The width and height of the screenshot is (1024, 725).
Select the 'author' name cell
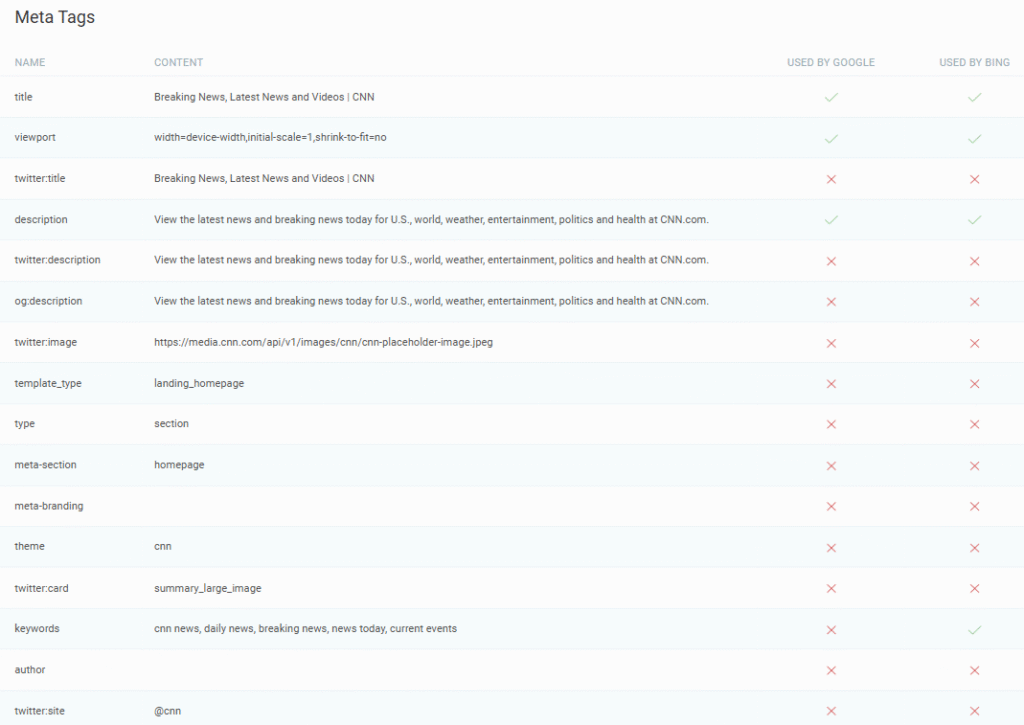(x=30, y=669)
